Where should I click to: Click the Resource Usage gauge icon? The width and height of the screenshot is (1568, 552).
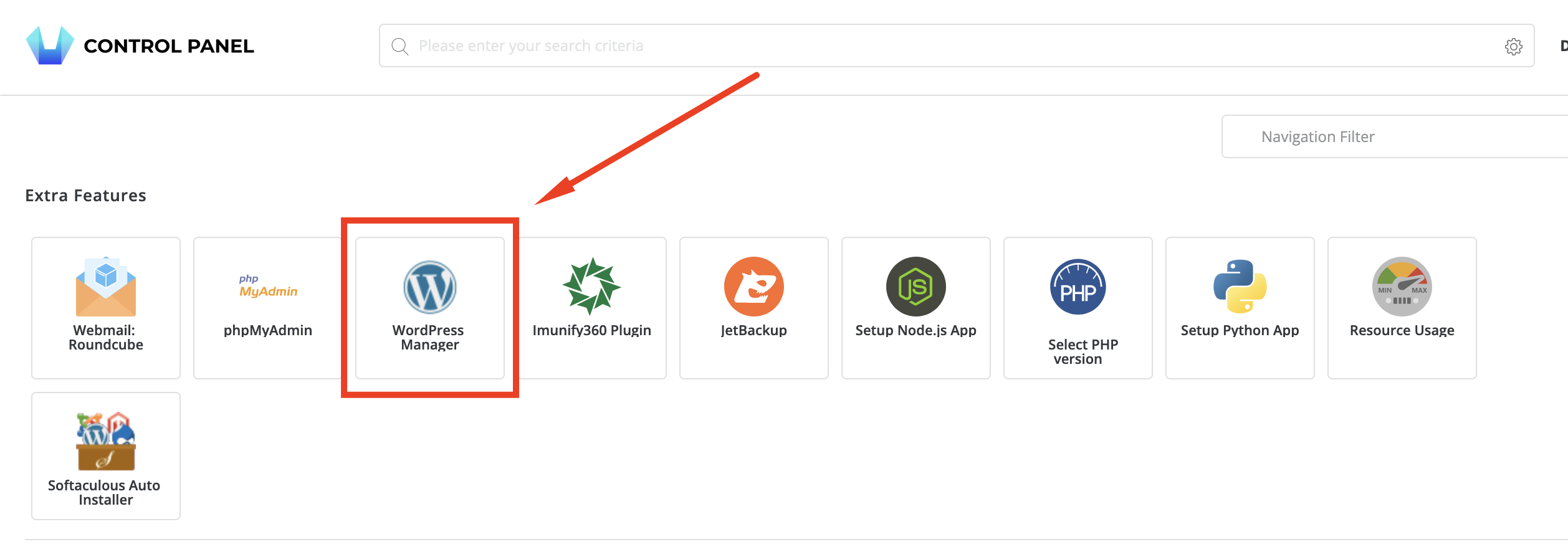[x=1402, y=287]
